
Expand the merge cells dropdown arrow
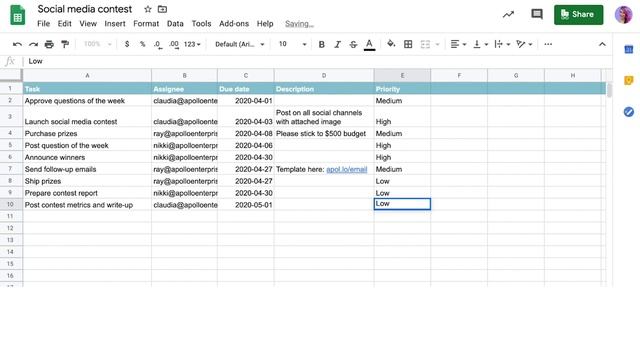(437, 44)
